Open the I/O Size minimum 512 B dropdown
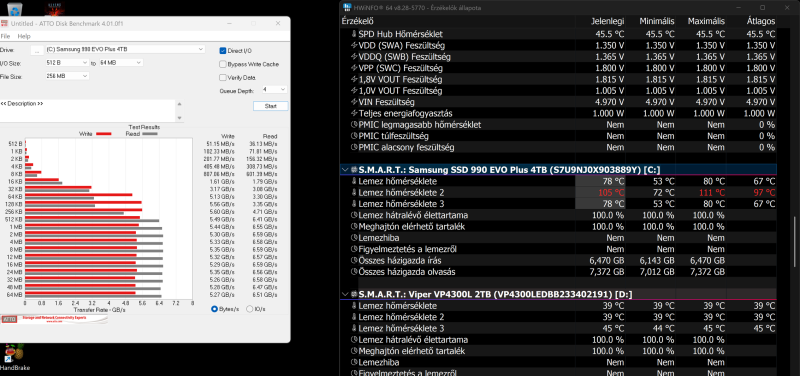Image resolution: width=800 pixels, height=376 pixels. coord(66,63)
